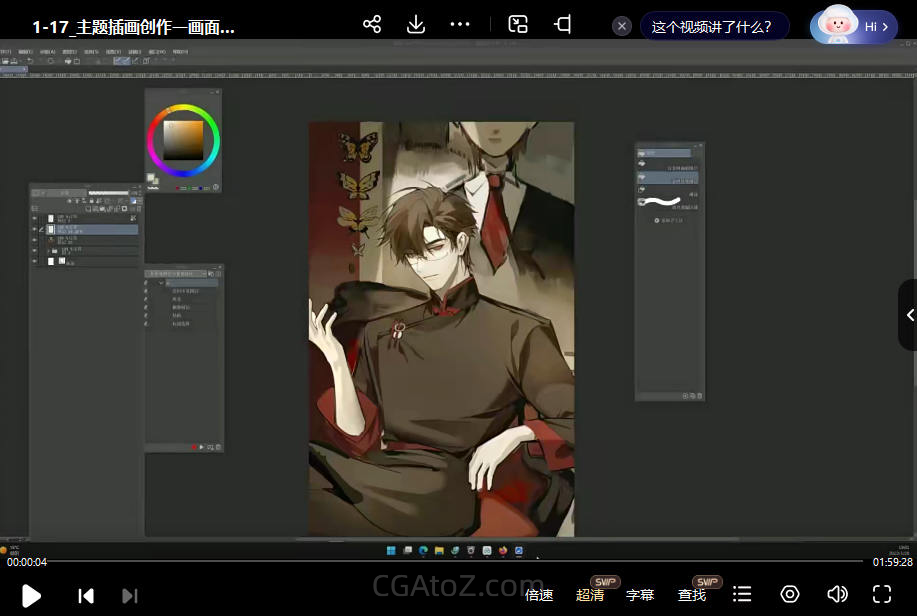Toggle the volume speaker icon
Viewport: 917px width, 616px height.
click(x=836, y=595)
